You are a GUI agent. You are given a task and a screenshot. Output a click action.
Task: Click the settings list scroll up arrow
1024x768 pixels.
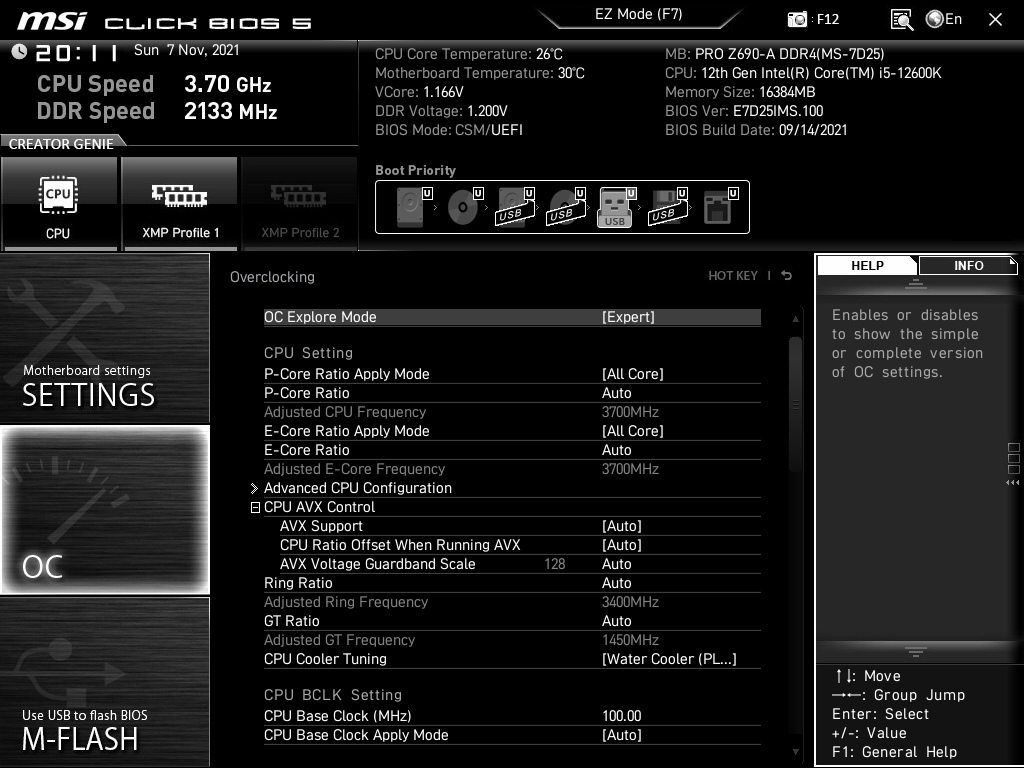point(795,319)
